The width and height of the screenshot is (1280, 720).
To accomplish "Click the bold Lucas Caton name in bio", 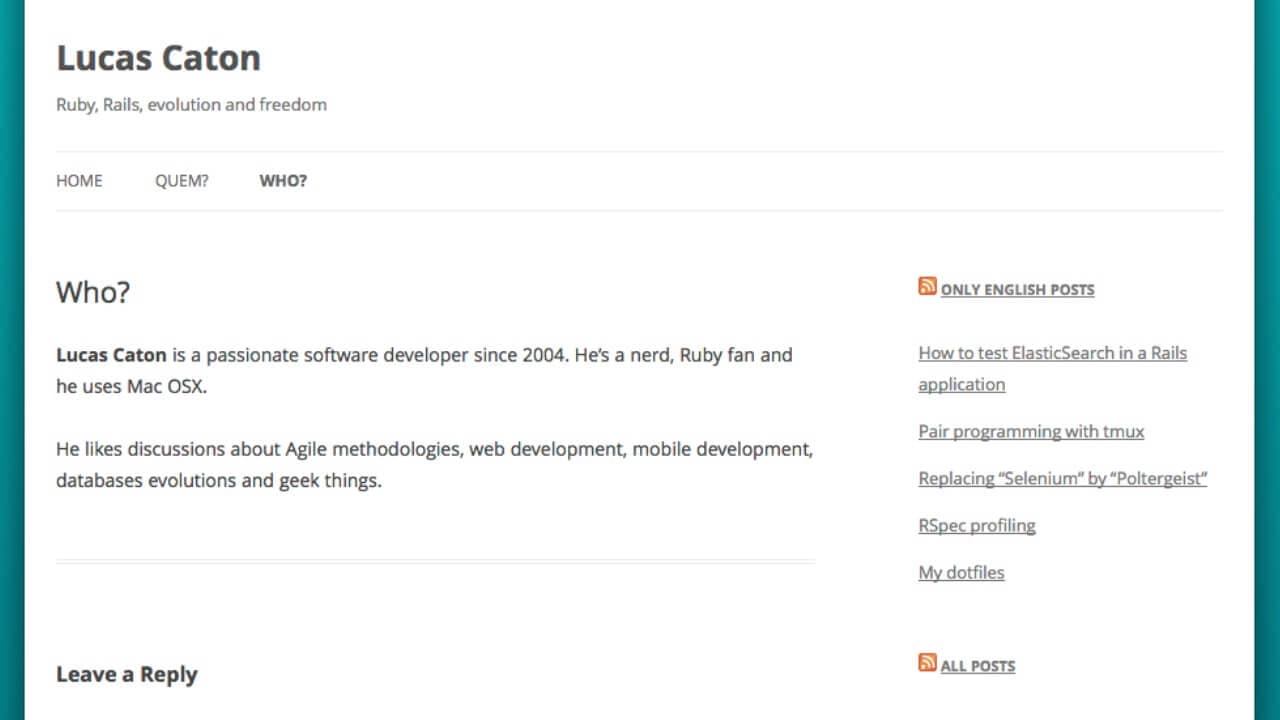I will point(111,355).
